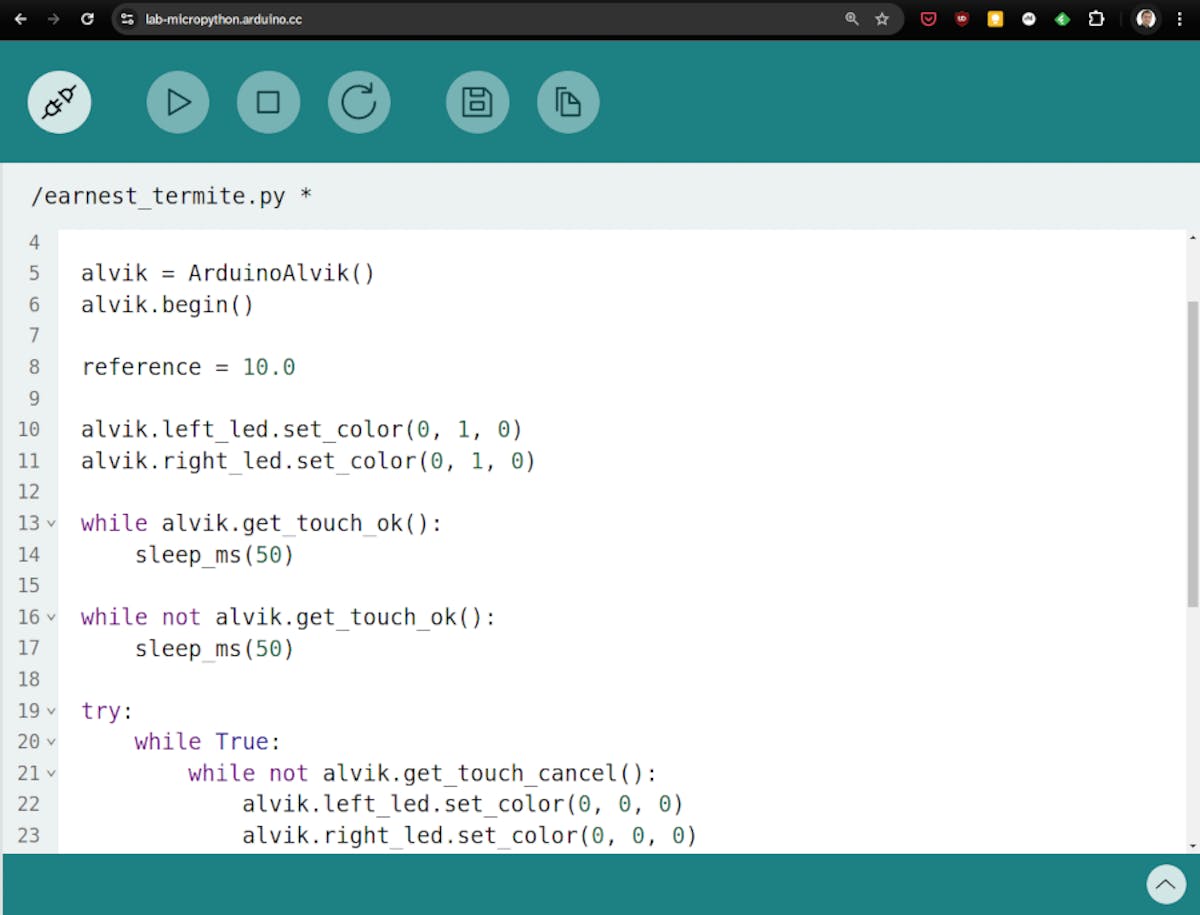Expand the bottom terminal panel chevron
This screenshot has height=915, width=1200.
tap(1165, 884)
